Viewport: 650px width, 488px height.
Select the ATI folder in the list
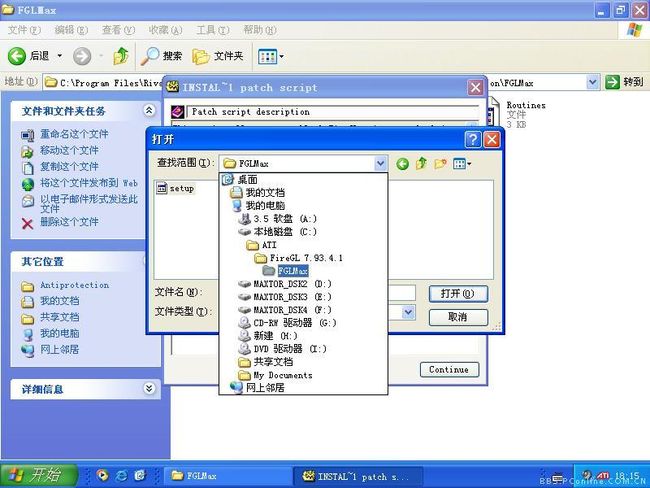269,245
